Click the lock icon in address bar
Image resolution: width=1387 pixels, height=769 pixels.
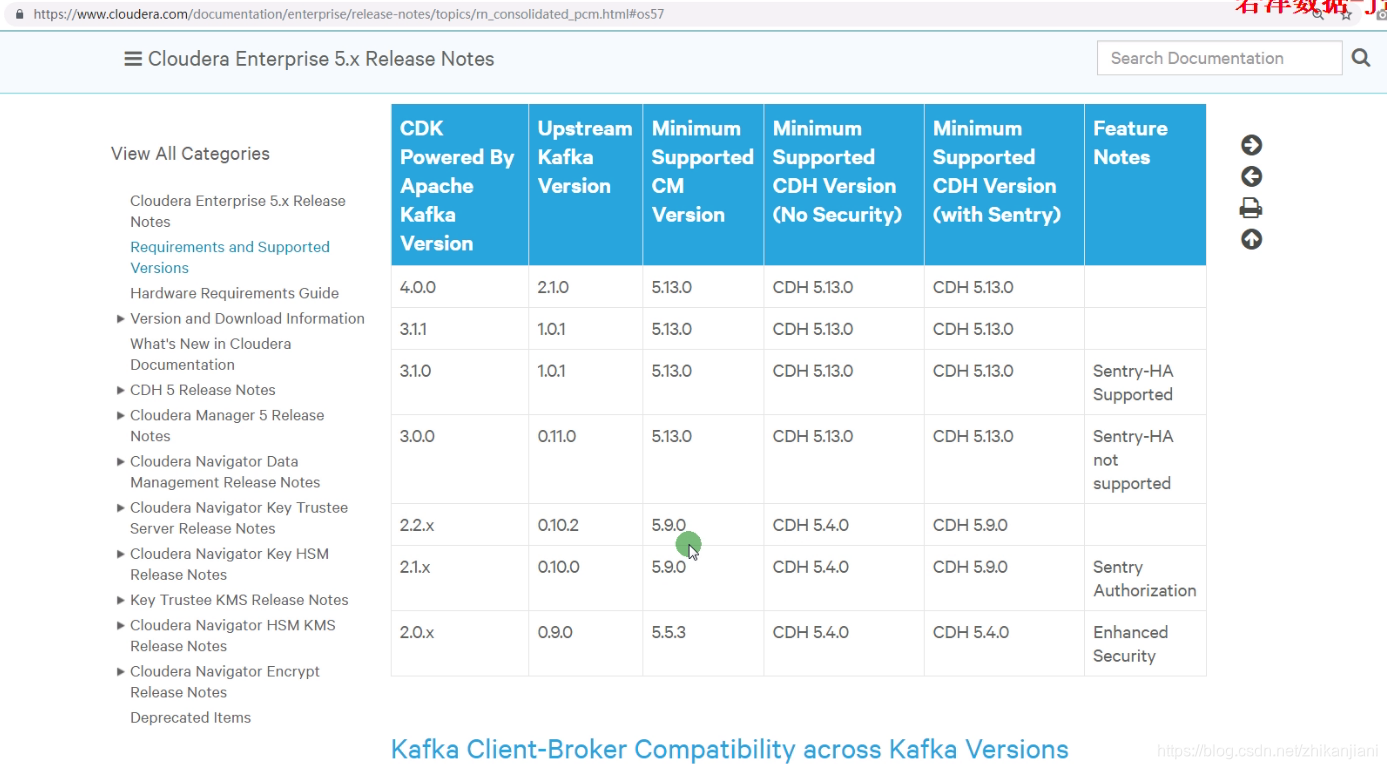click(19, 14)
